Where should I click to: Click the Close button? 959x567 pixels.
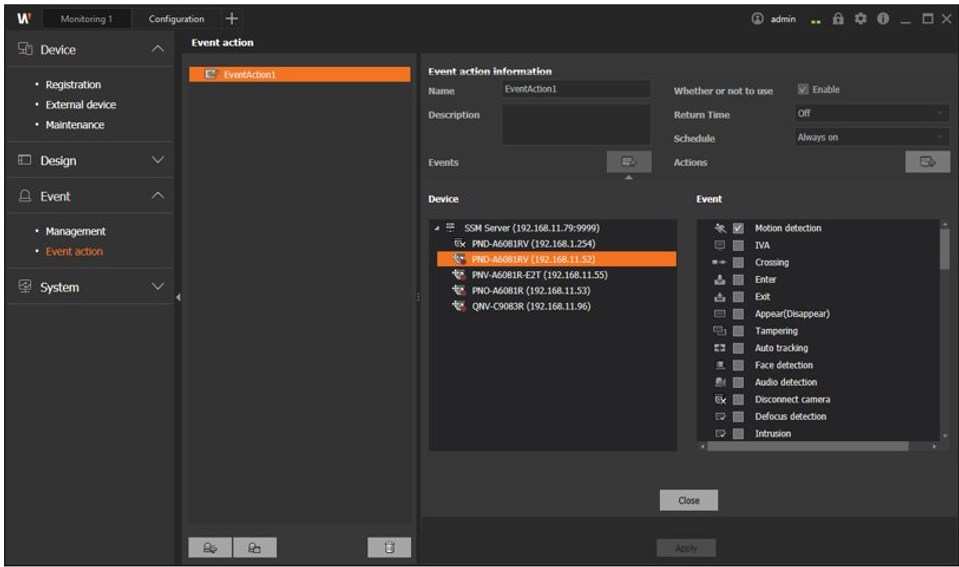pos(688,500)
